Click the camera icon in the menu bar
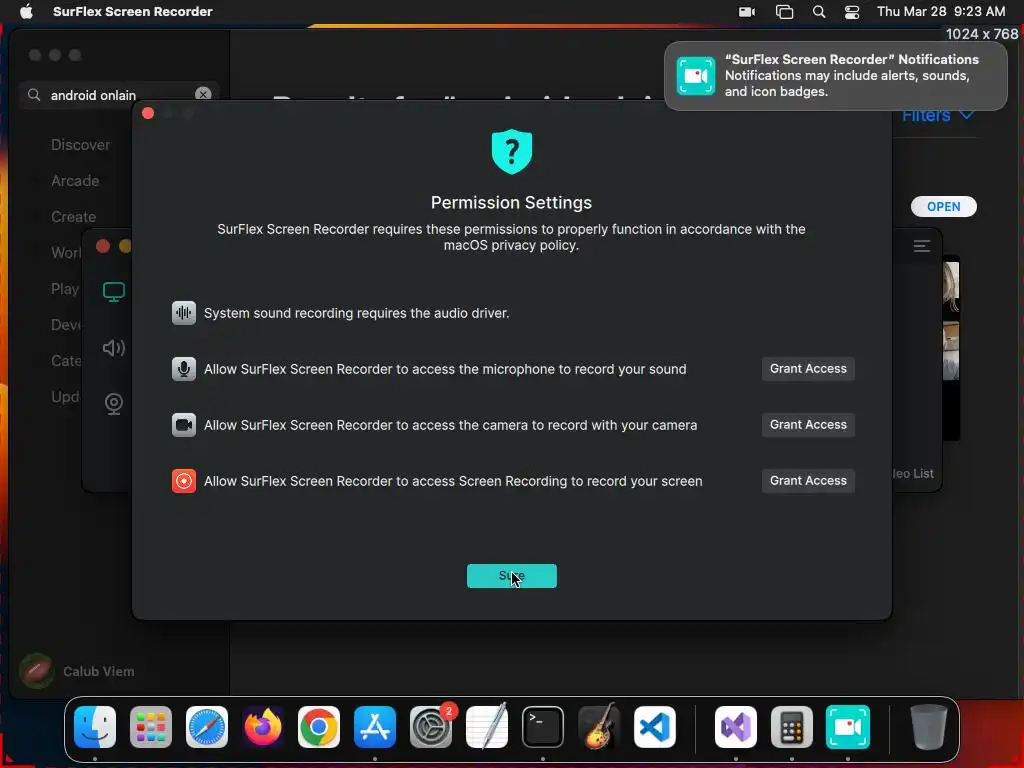 click(x=746, y=12)
